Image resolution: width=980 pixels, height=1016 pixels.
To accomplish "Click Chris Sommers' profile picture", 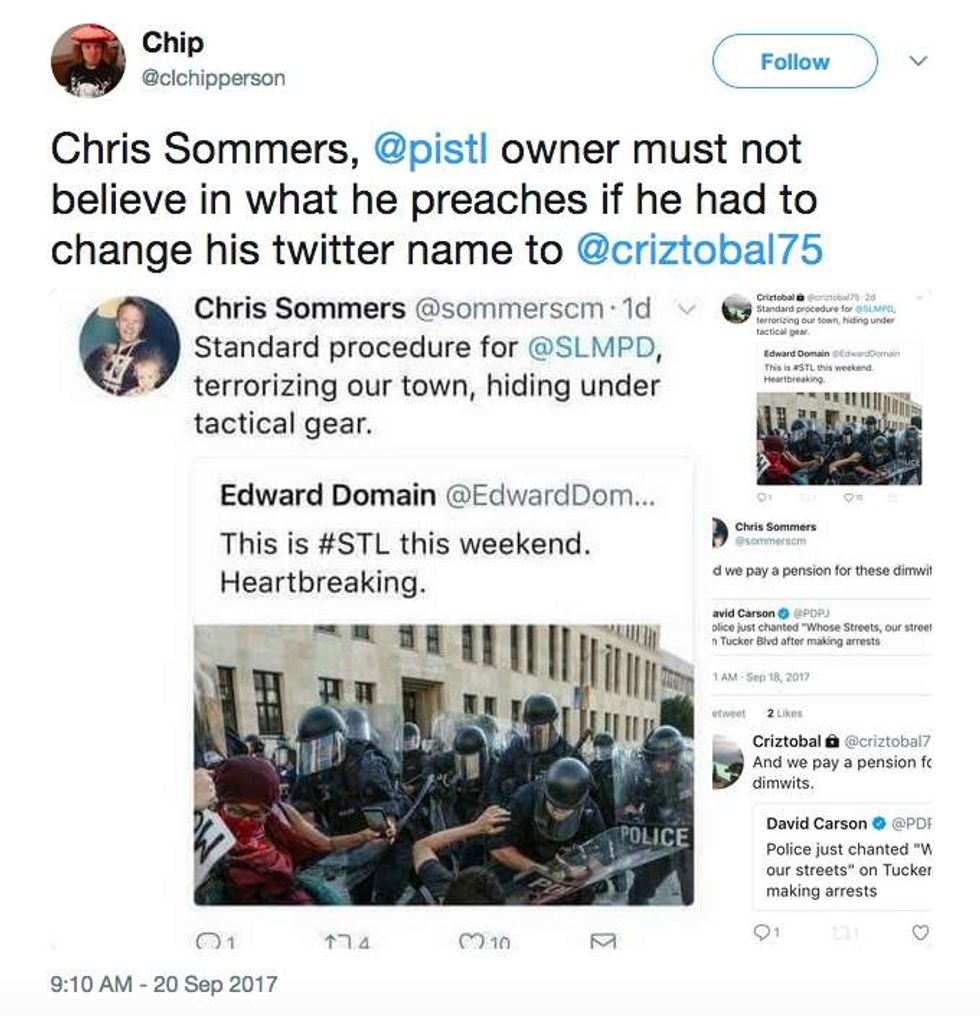I will click(x=129, y=346).
